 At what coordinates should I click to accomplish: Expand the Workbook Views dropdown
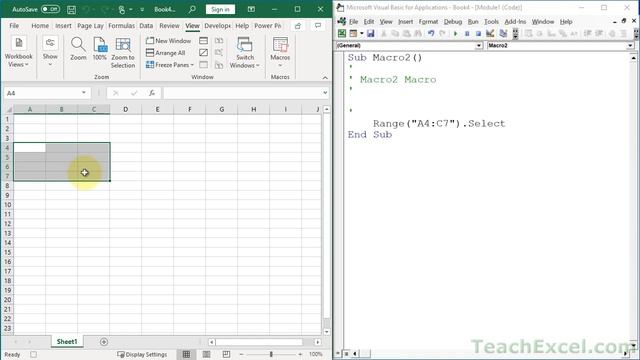point(18,52)
